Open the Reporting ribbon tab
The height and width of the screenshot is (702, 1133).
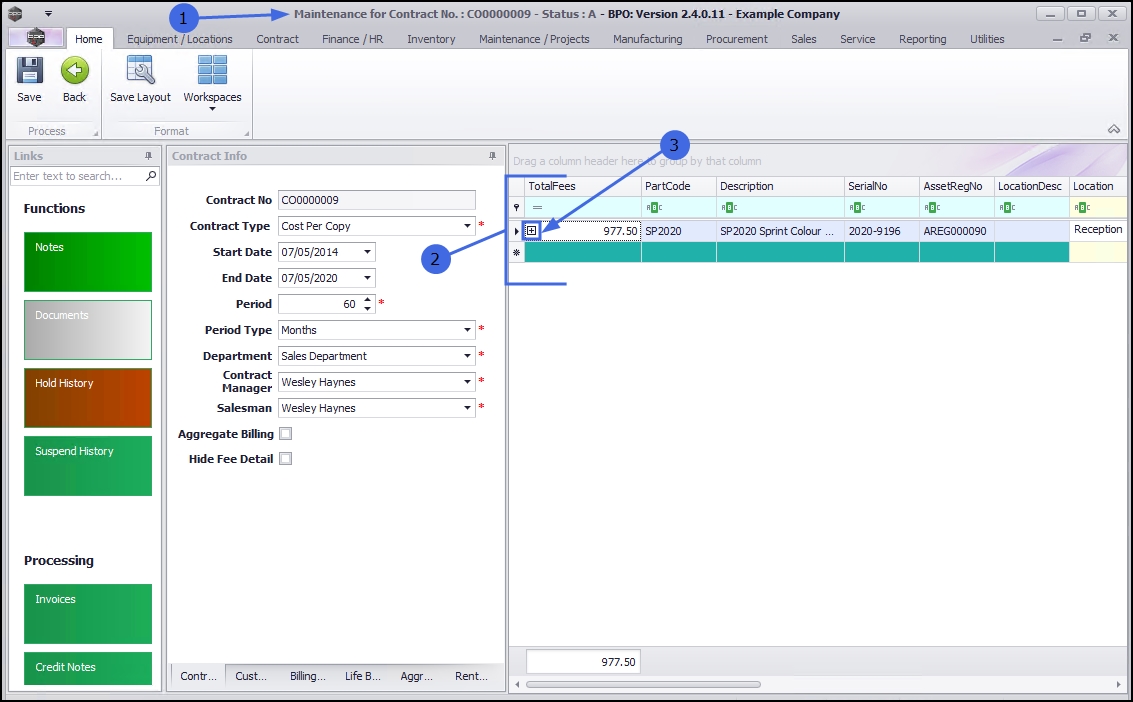point(923,39)
